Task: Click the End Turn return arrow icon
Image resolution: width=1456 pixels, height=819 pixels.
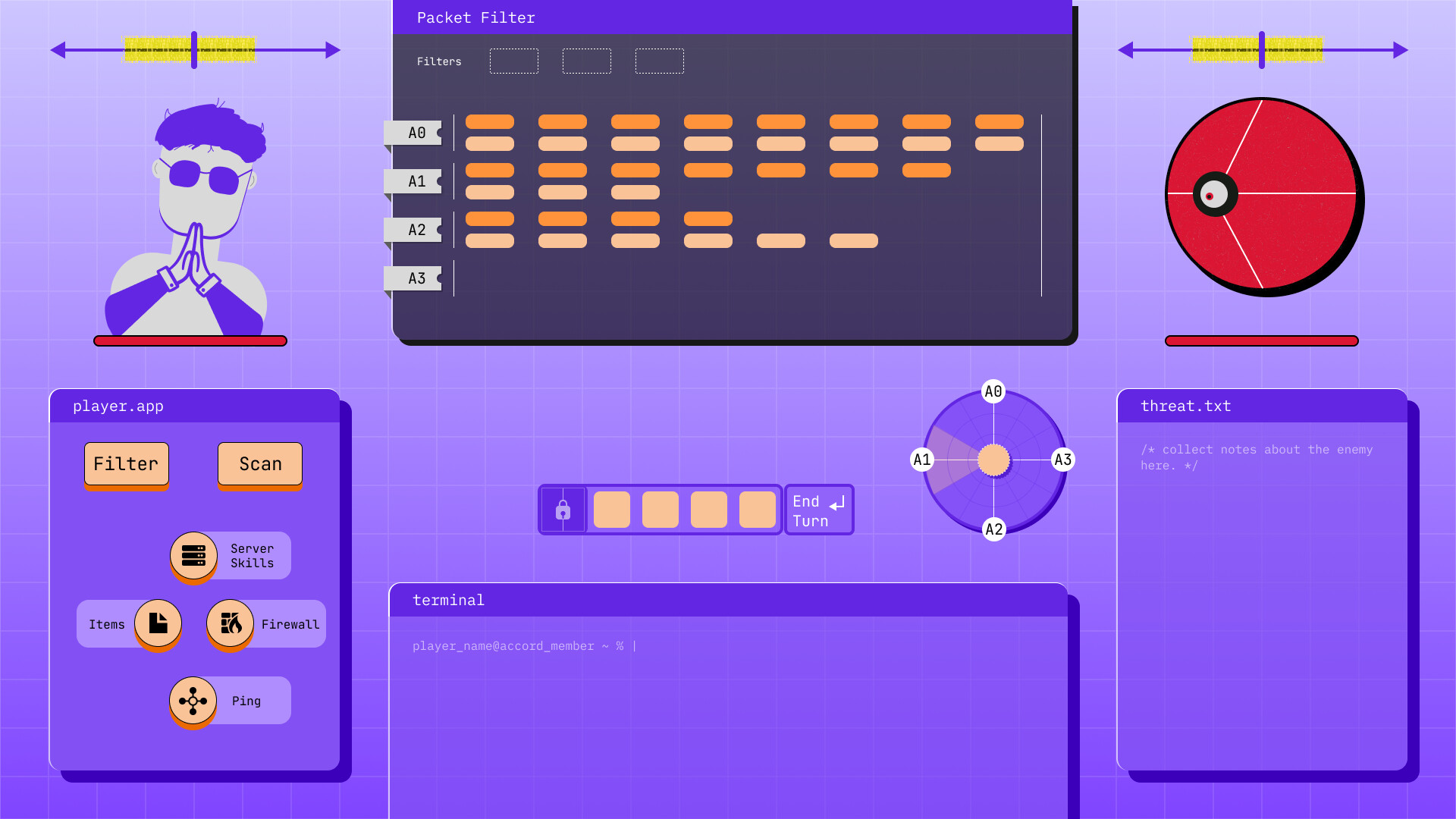Action: (x=837, y=504)
